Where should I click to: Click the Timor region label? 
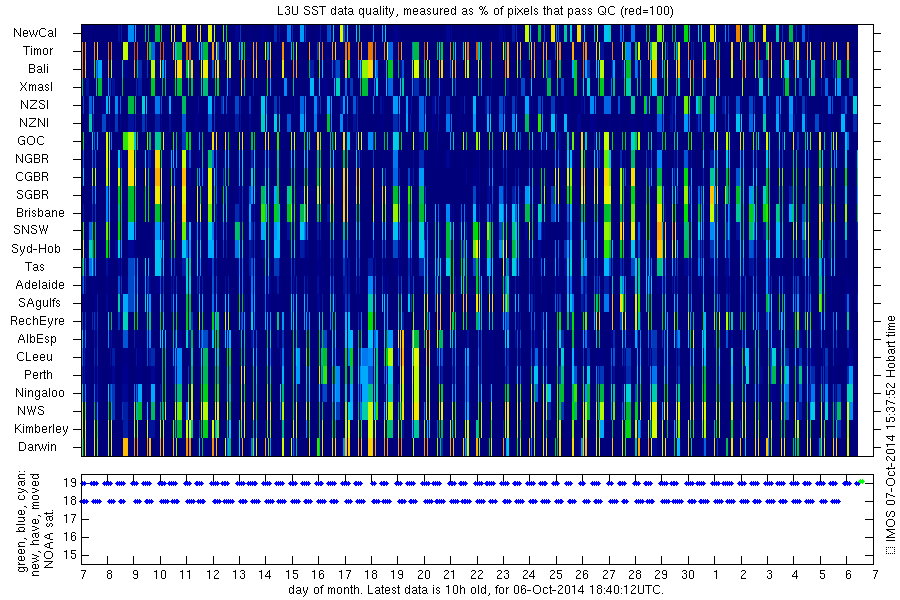click(38, 51)
